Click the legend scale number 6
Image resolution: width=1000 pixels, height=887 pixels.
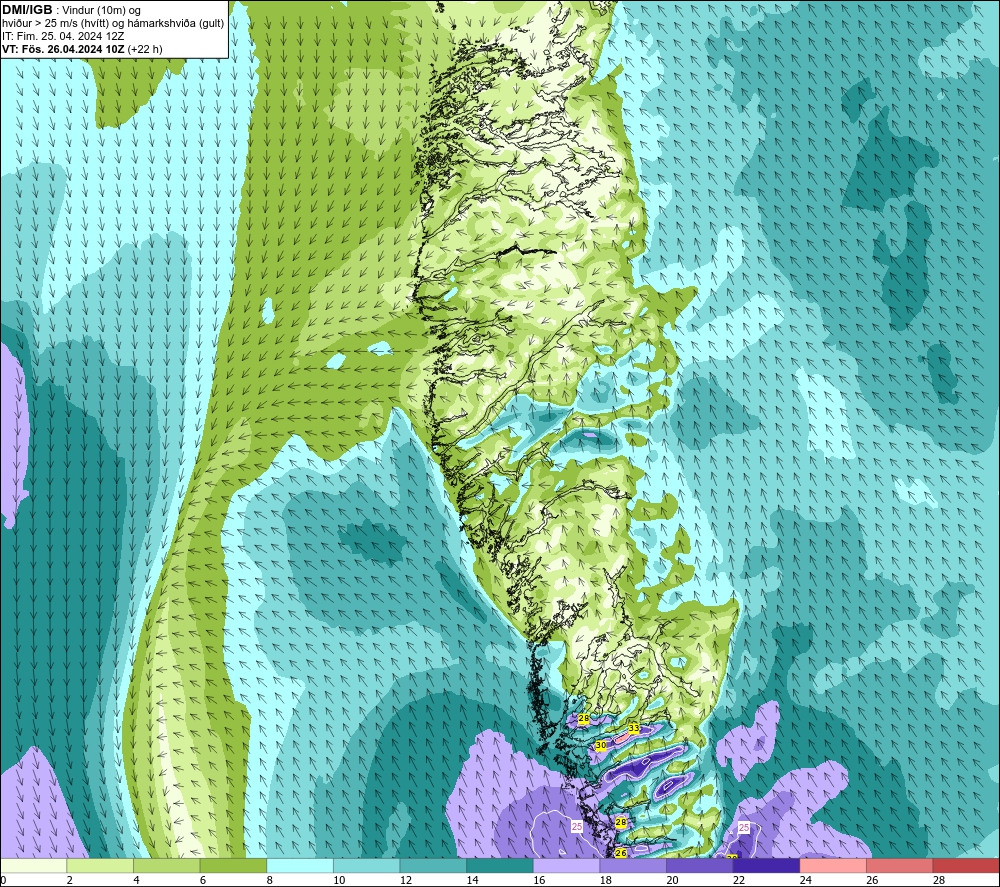click(203, 880)
